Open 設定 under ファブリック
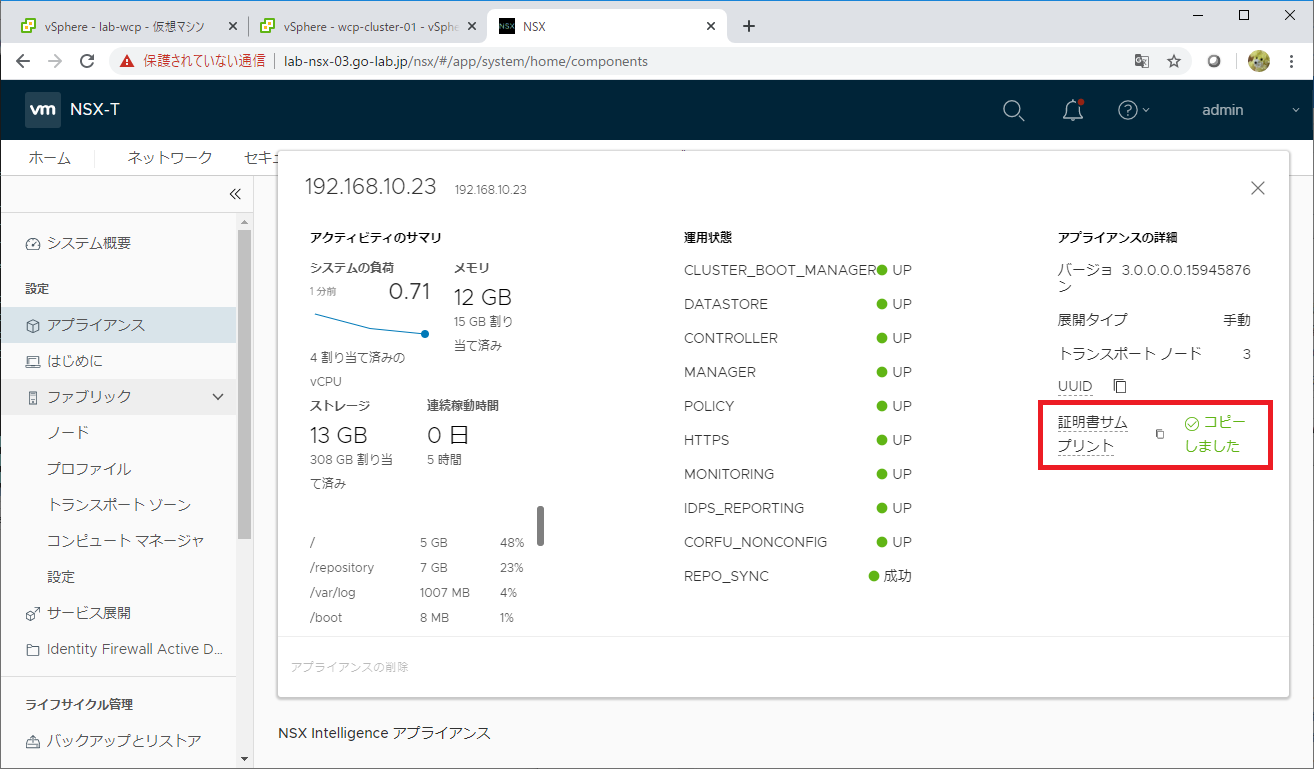This screenshot has height=769, width=1314. click(x=61, y=577)
